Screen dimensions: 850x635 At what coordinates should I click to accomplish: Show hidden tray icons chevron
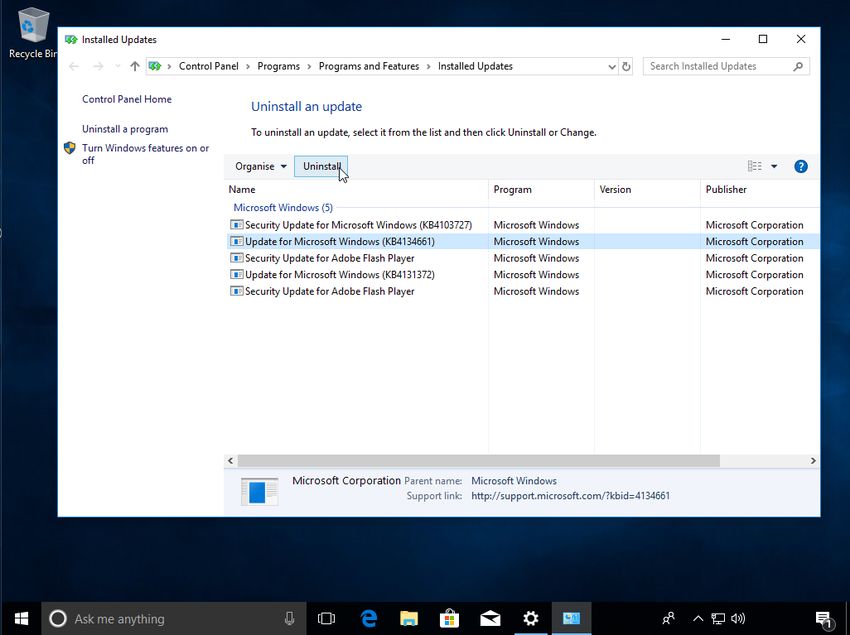click(x=698, y=618)
